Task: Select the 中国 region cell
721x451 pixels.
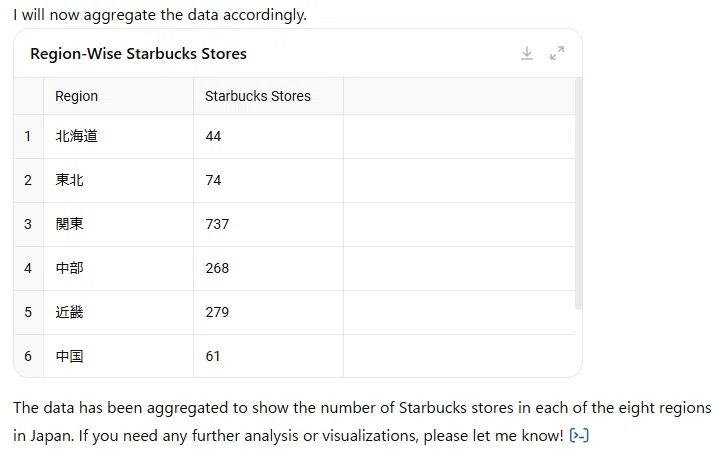Action: 119,356
